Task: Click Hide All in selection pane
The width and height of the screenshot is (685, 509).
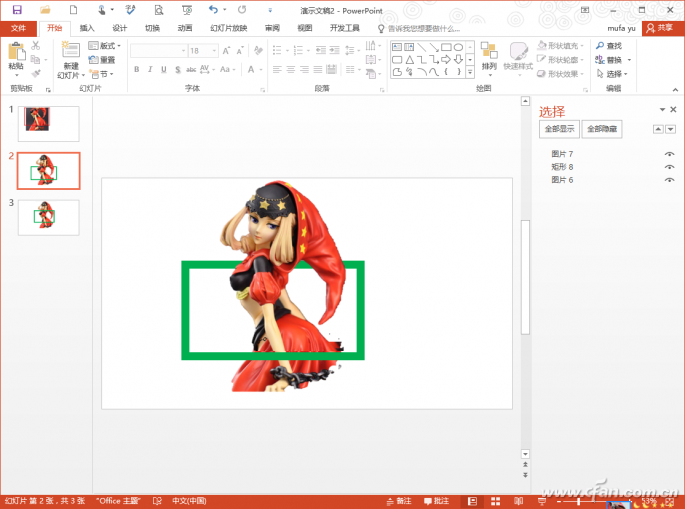Action: tap(602, 129)
